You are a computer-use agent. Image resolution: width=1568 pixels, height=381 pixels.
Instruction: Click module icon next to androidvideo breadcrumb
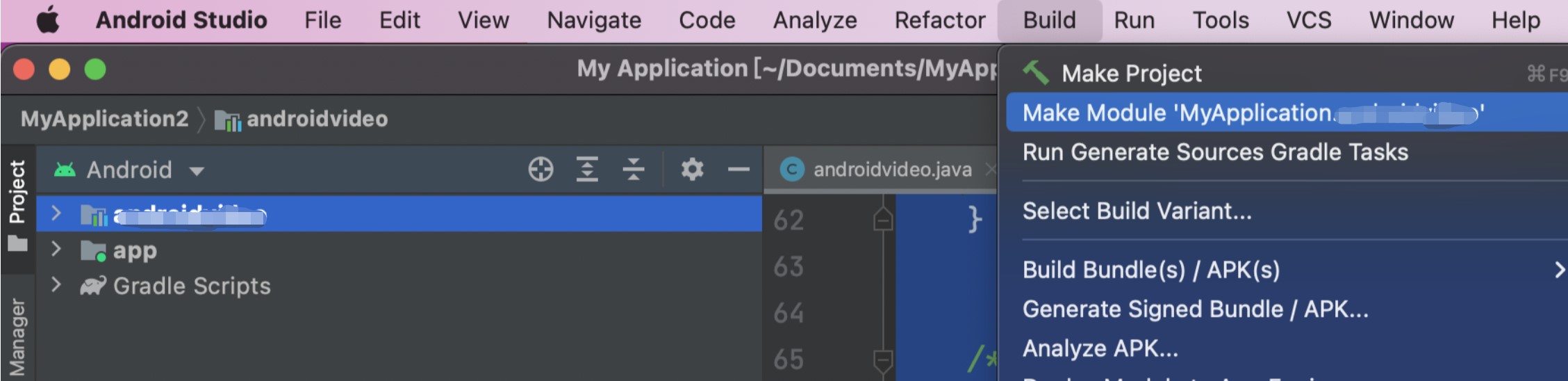(227, 121)
